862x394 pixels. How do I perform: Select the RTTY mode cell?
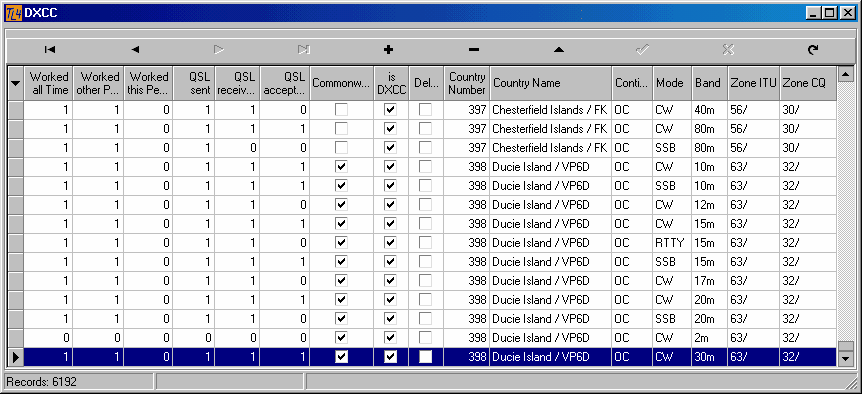[x=672, y=243]
